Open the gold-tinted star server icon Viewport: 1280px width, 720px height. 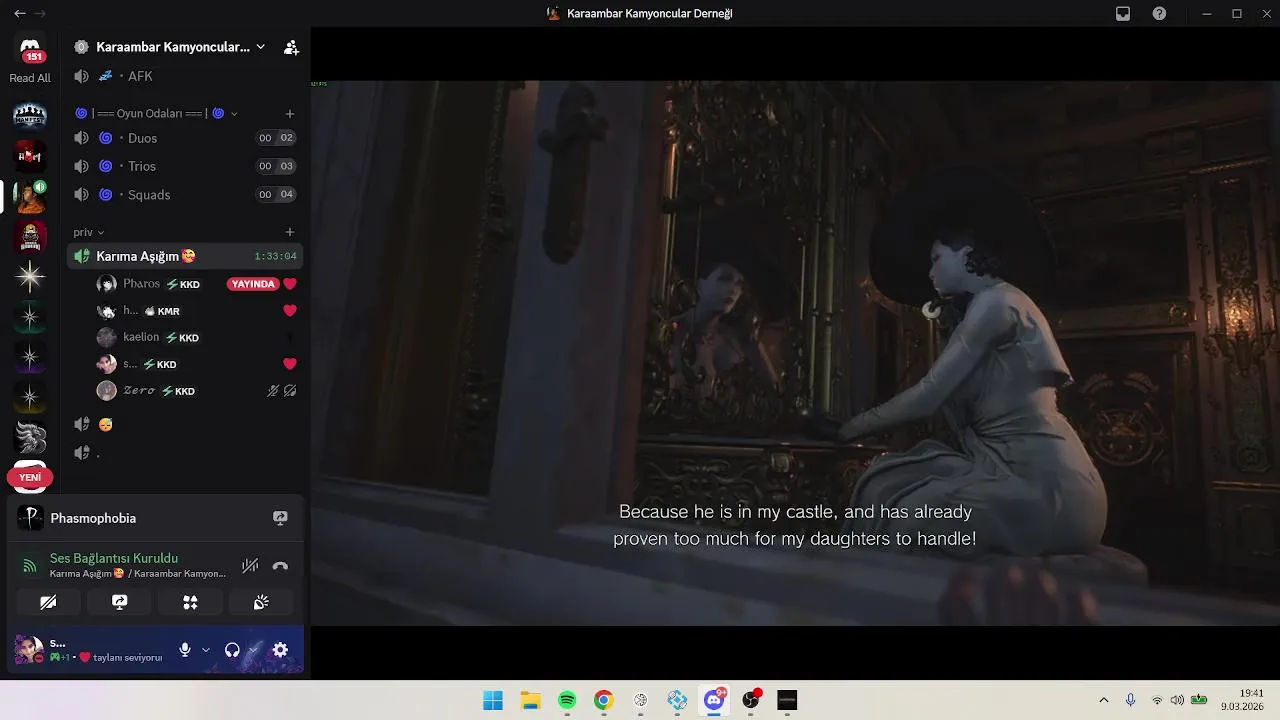30,397
